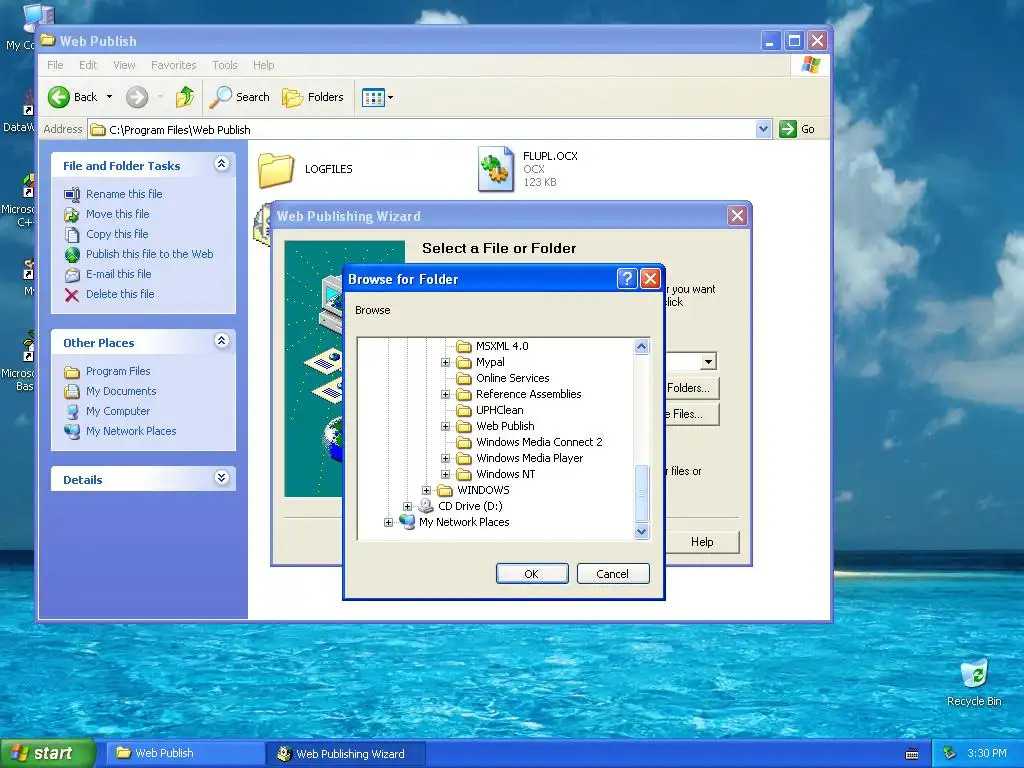Click the Browse for Folder help question icon
The width and height of the screenshot is (1024, 768).
pos(626,279)
